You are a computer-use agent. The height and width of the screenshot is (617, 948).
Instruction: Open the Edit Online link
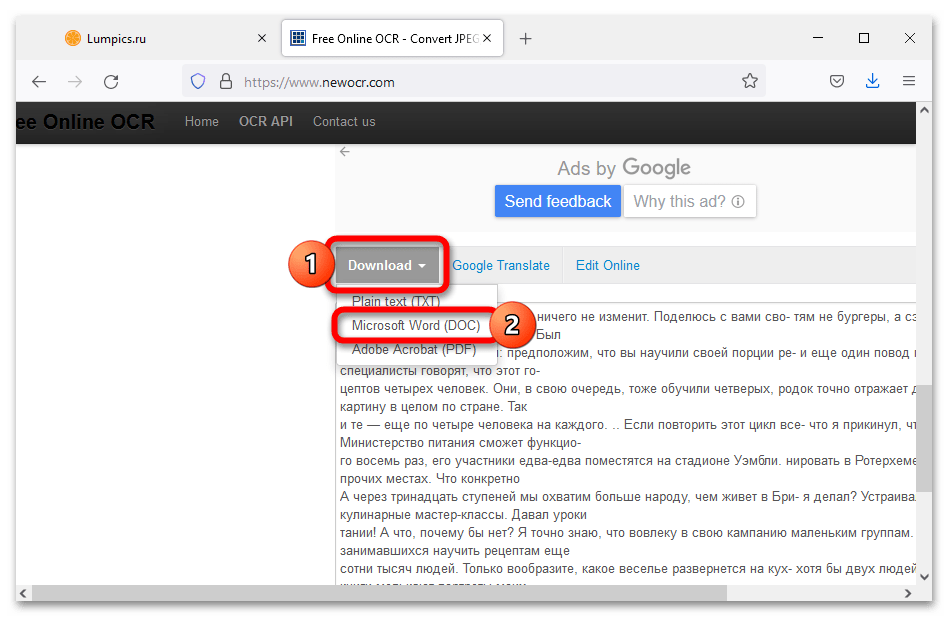click(x=608, y=265)
